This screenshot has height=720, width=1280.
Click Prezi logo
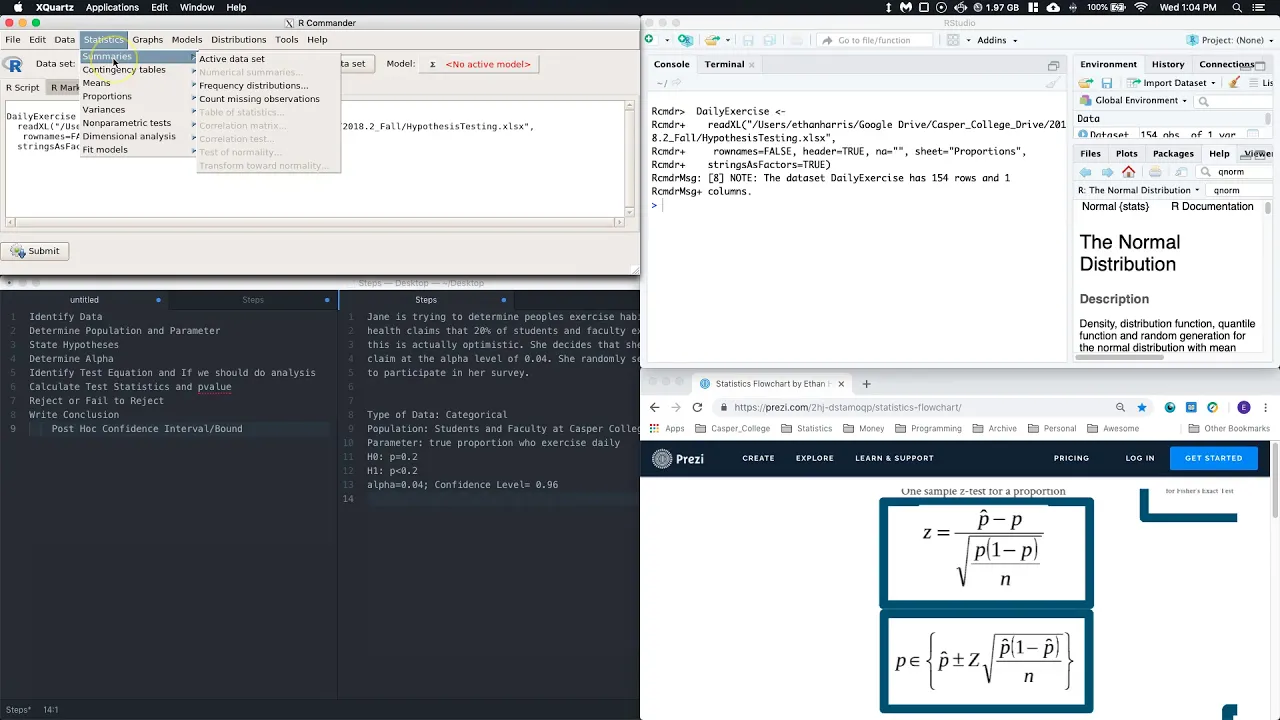coord(678,459)
